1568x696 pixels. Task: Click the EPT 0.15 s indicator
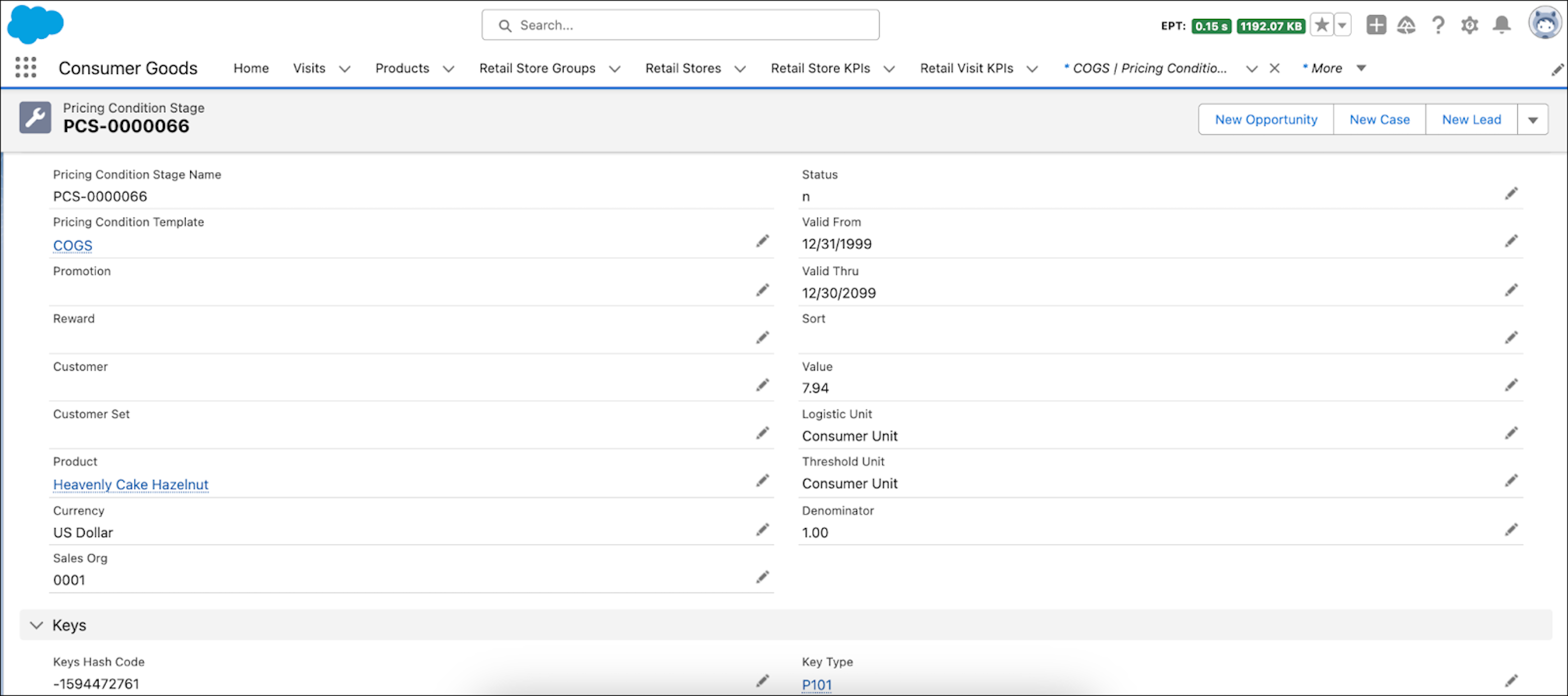click(1211, 26)
